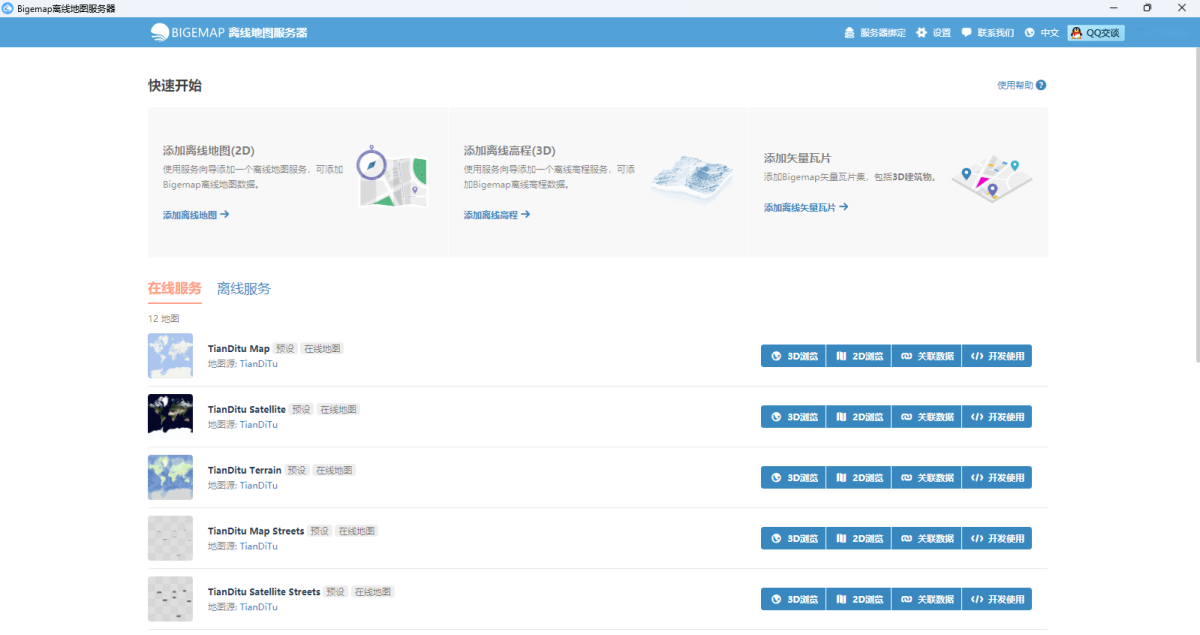Open 设置 settings gear in header

coord(934,33)
